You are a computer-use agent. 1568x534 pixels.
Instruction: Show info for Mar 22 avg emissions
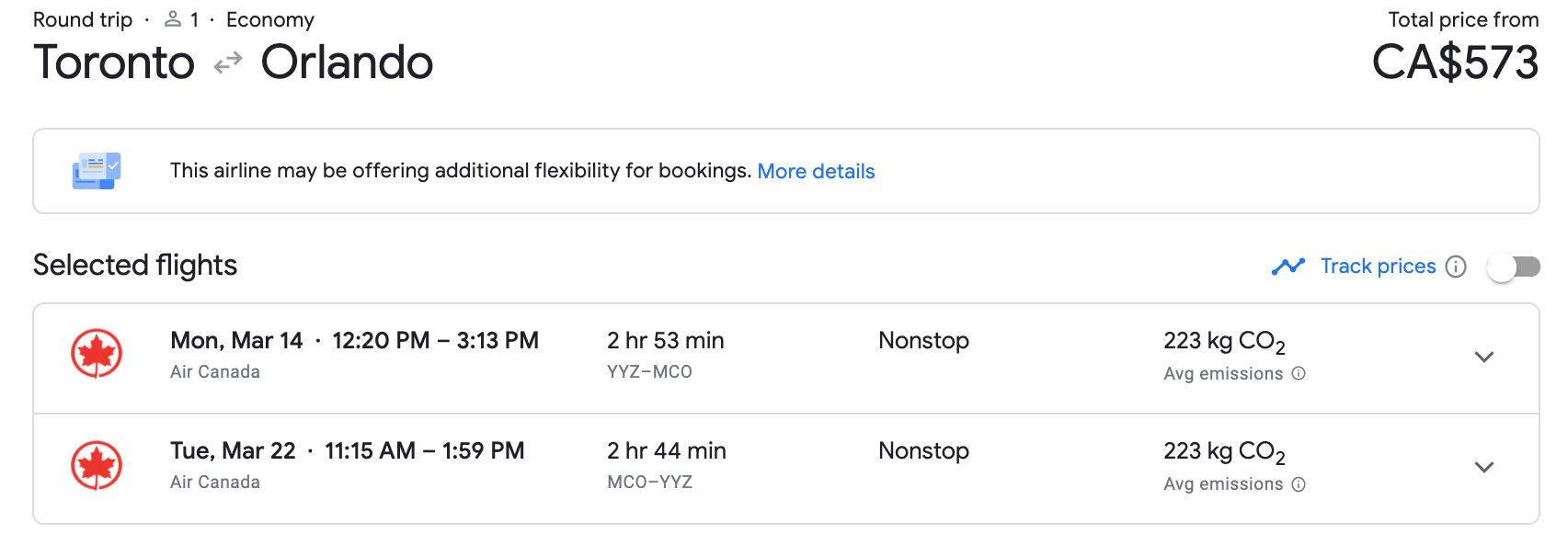coord(1299,484)
